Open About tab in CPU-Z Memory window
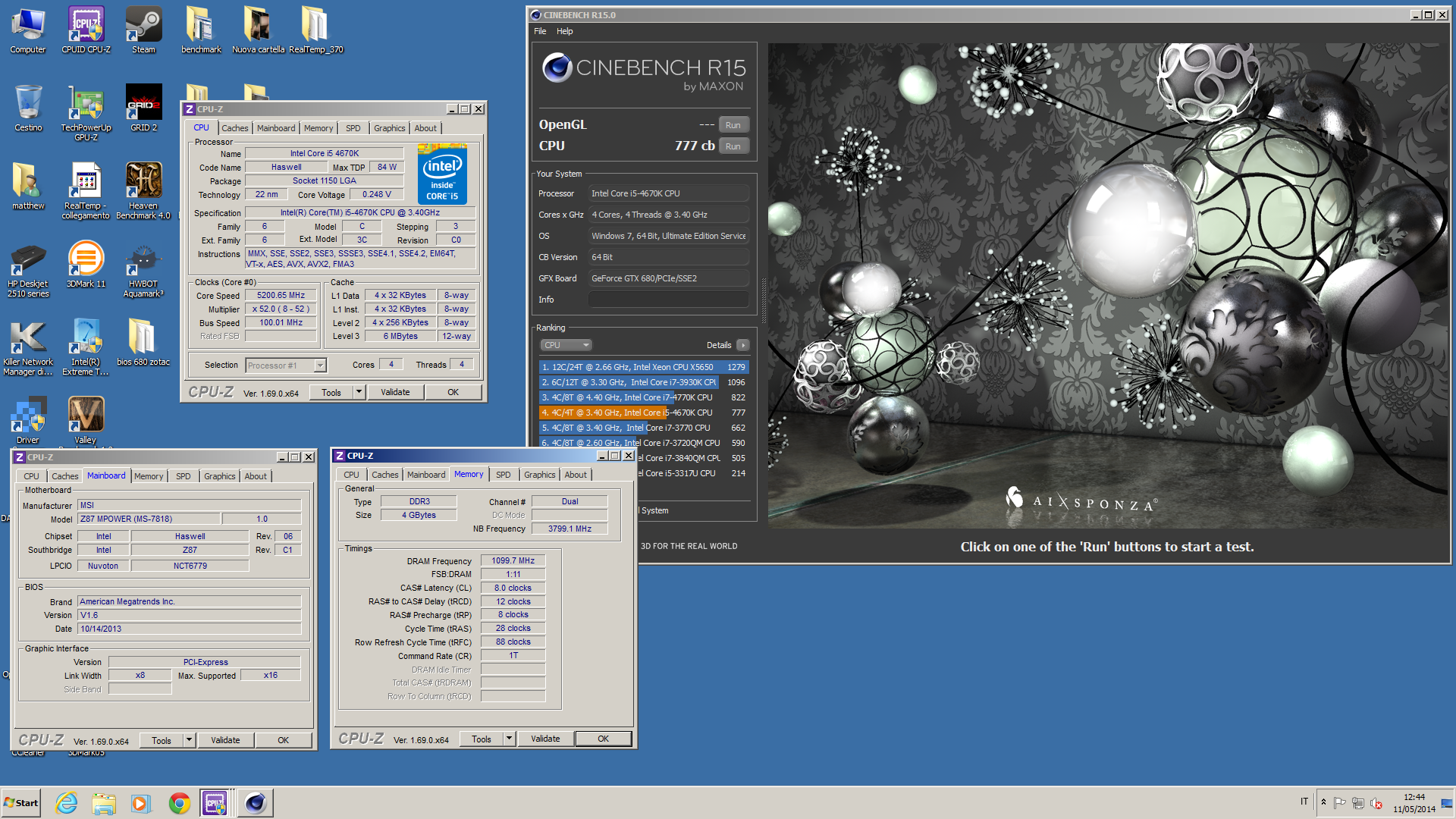This screenshot has width=1456, height=819. pyautogui.click(x=576, y=475)
